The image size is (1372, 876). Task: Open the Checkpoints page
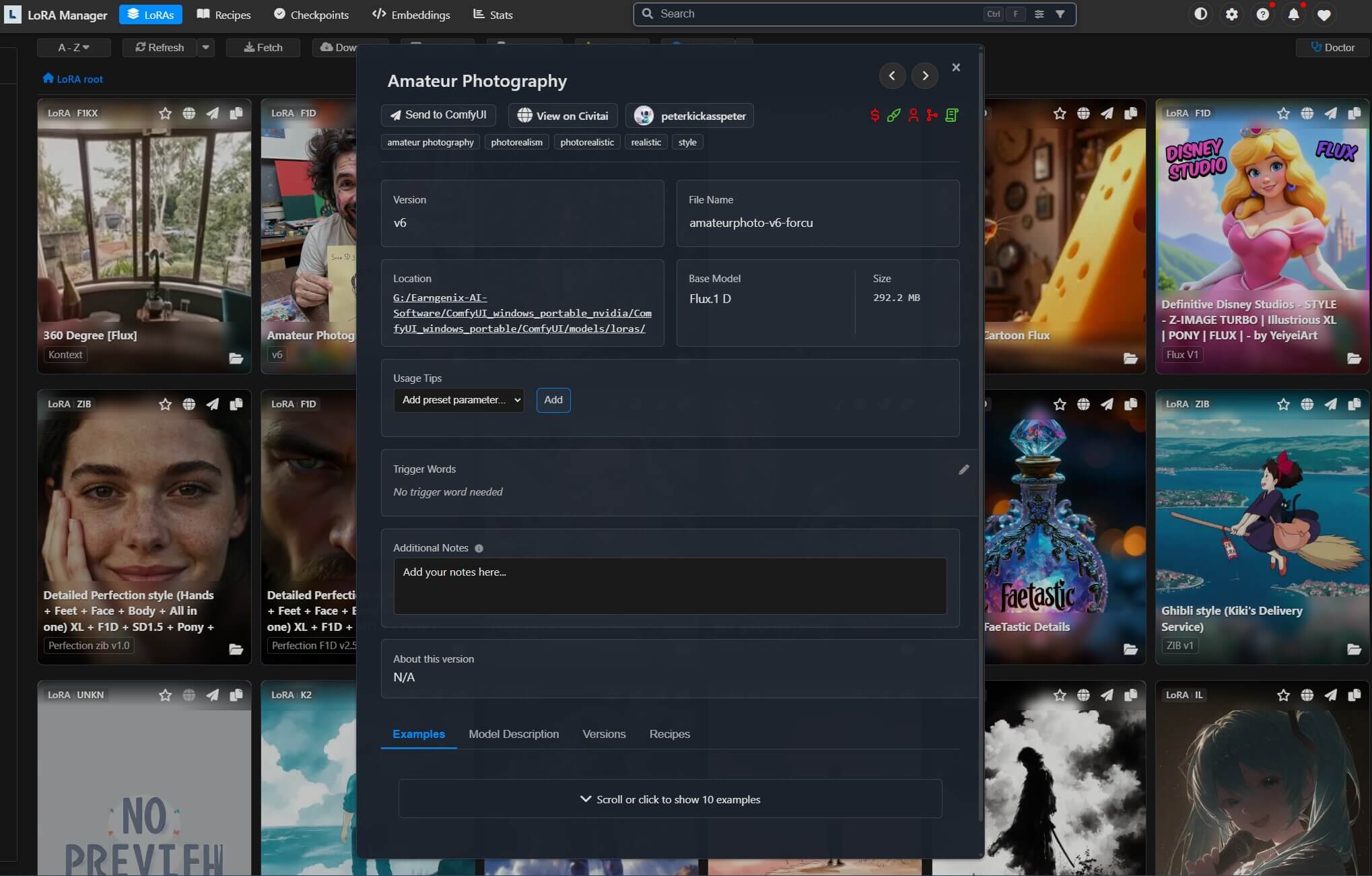click(311, 14)
